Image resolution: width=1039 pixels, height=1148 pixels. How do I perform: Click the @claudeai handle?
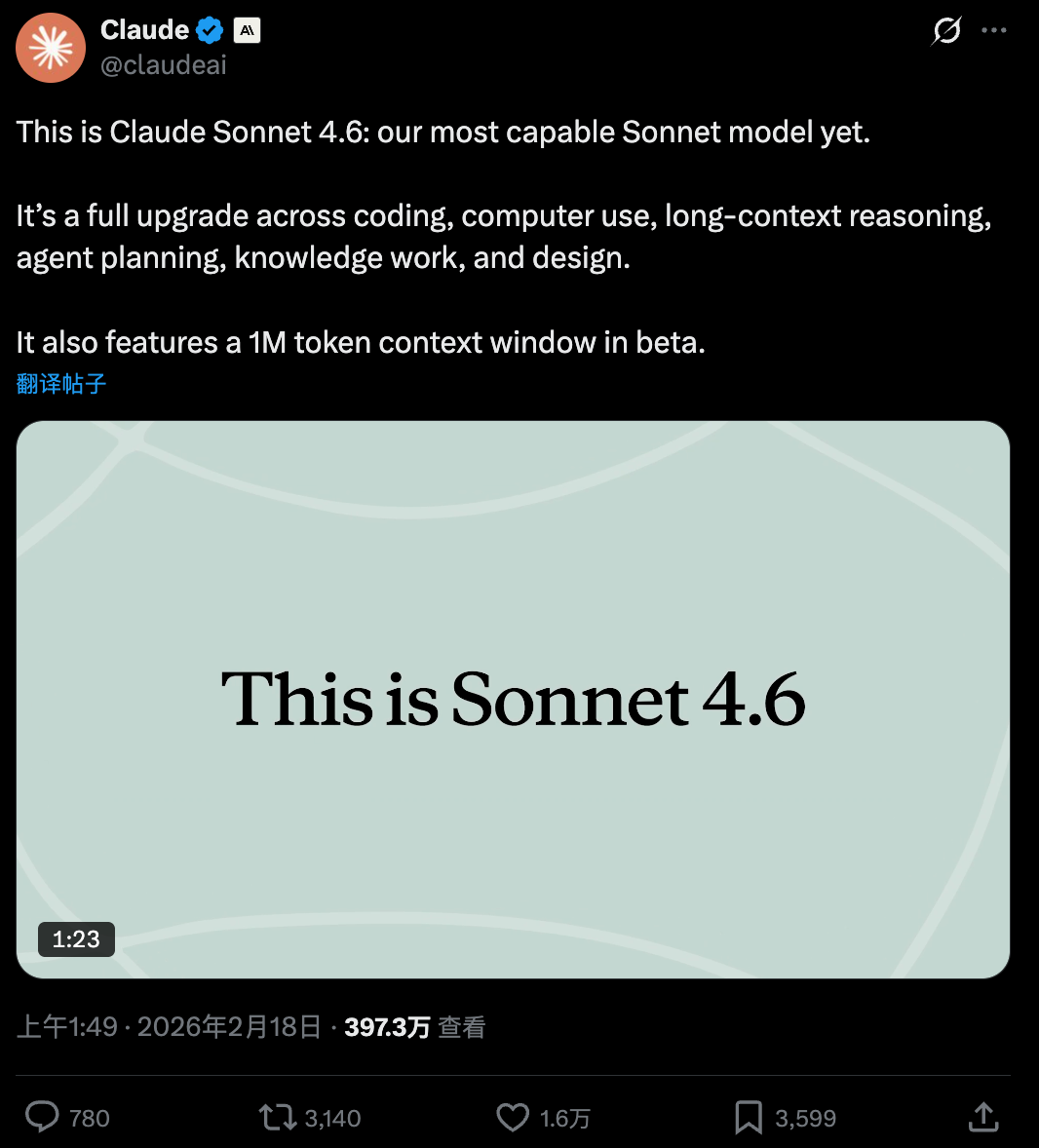click(163, 65)
